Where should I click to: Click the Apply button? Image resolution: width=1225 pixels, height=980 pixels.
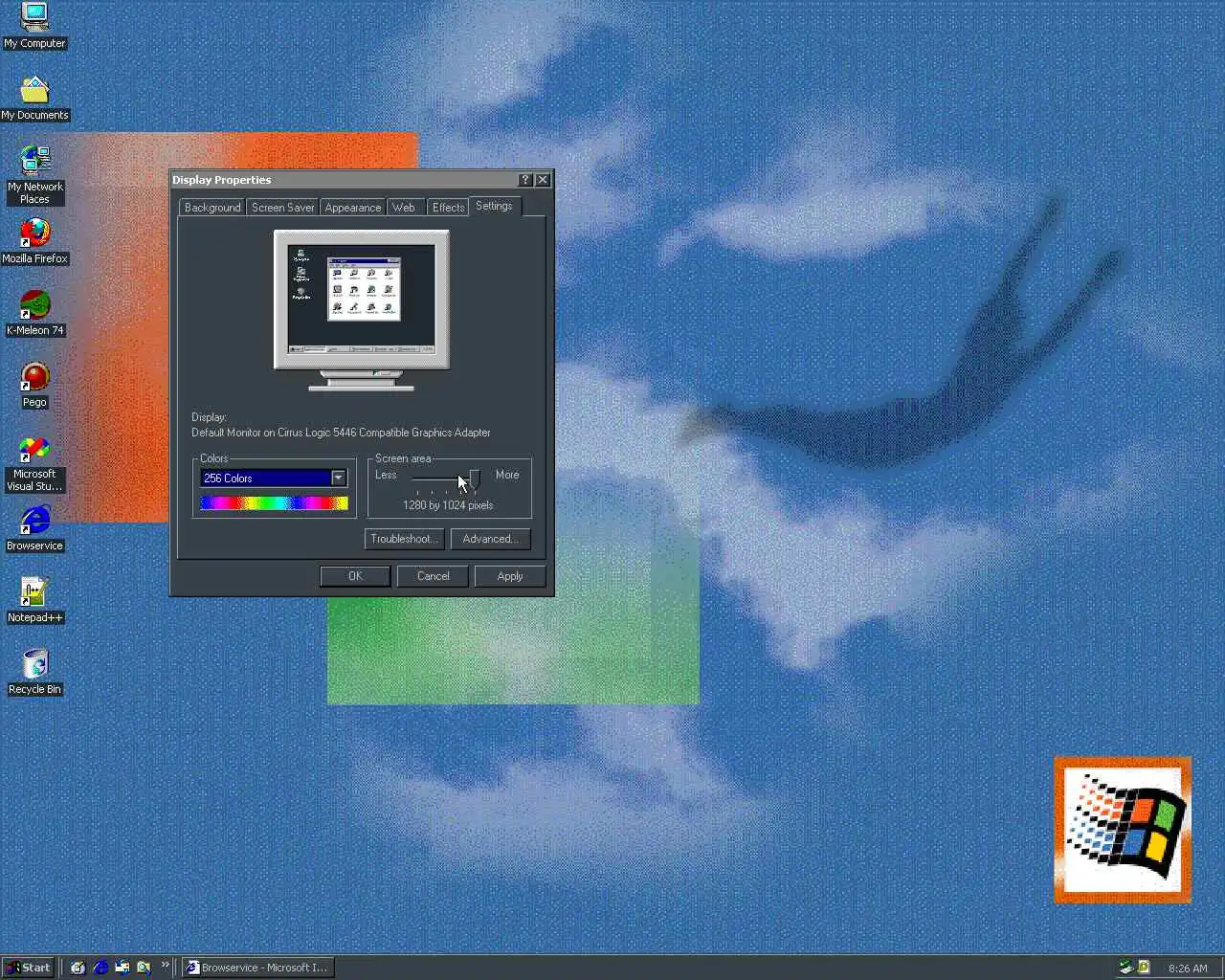pyautogui.click(x=510, y=576)
